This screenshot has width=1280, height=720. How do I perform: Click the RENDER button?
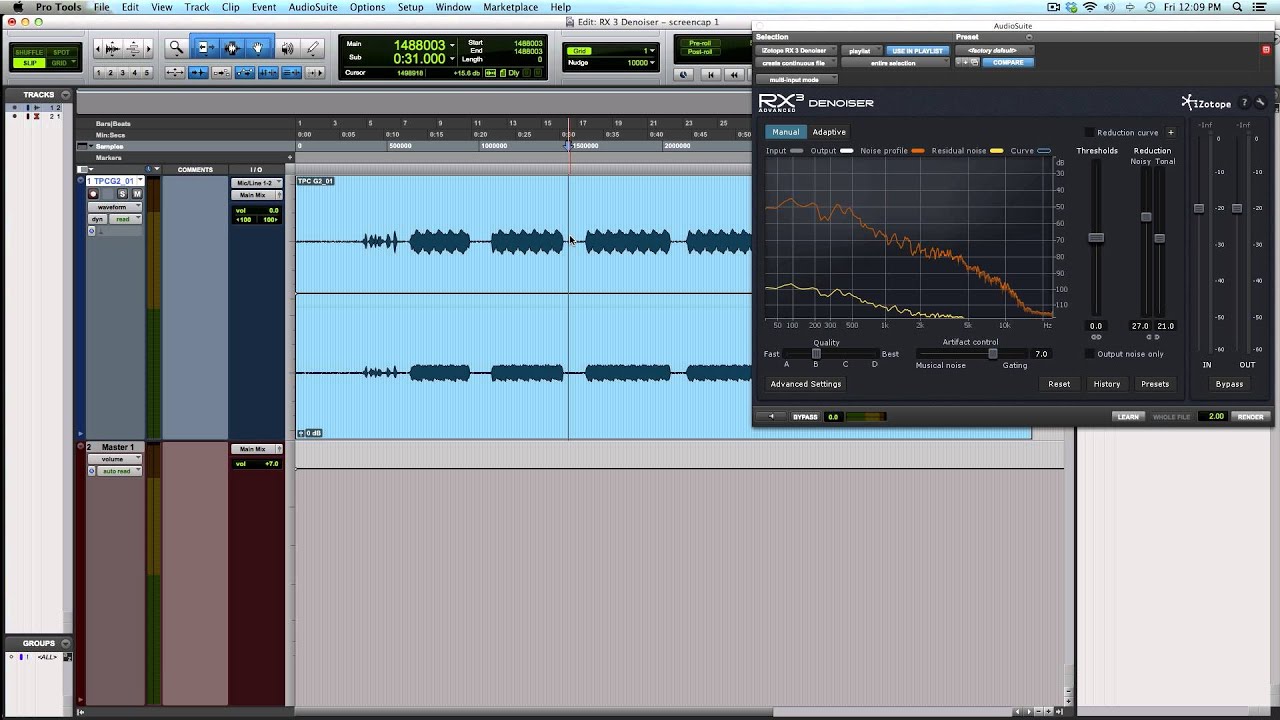point(1250,416)
